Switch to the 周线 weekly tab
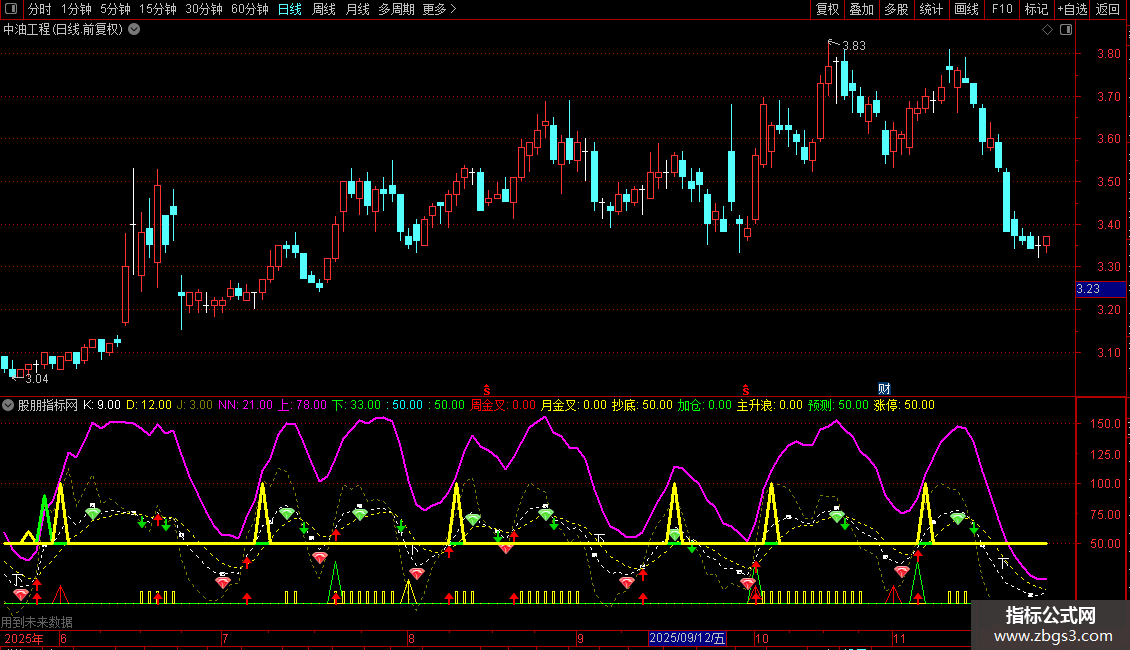Image resolution: width=1130 pixels, height=650 pixels. 324,9
